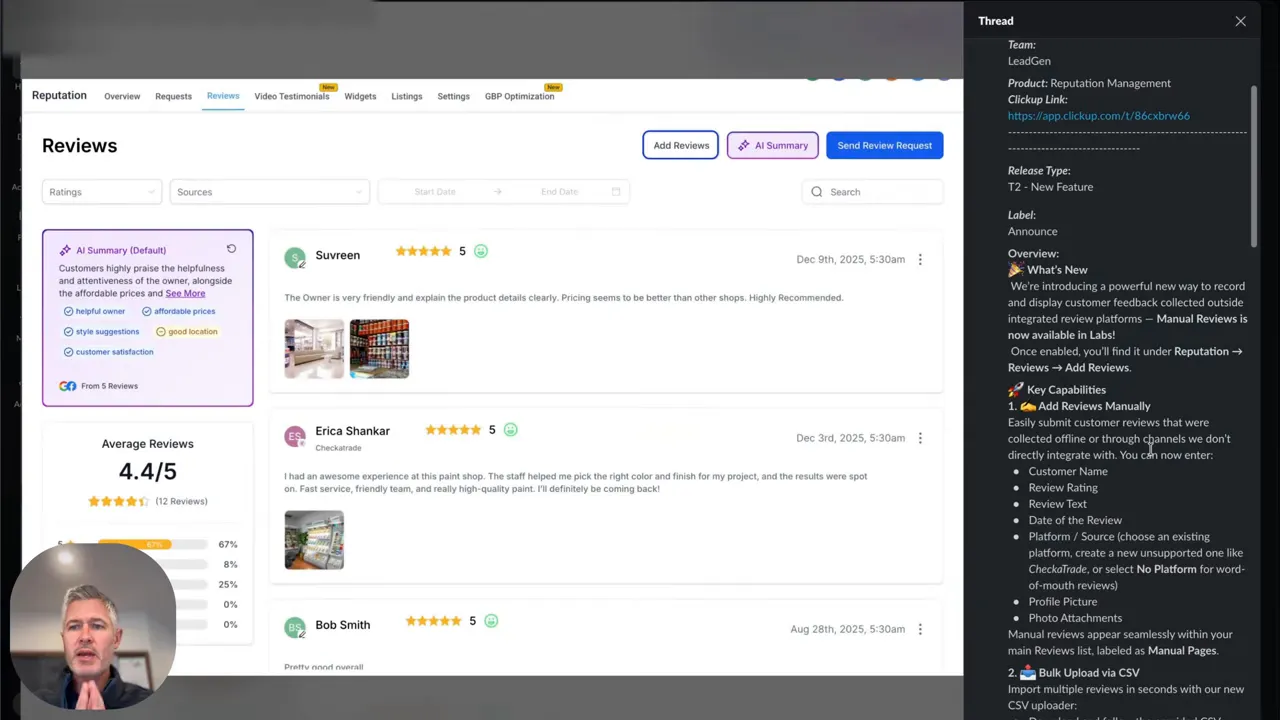Click the Thread panel vertical scrollbar
Viewport: 1280px width, 720px height.
pos(1254,165)
